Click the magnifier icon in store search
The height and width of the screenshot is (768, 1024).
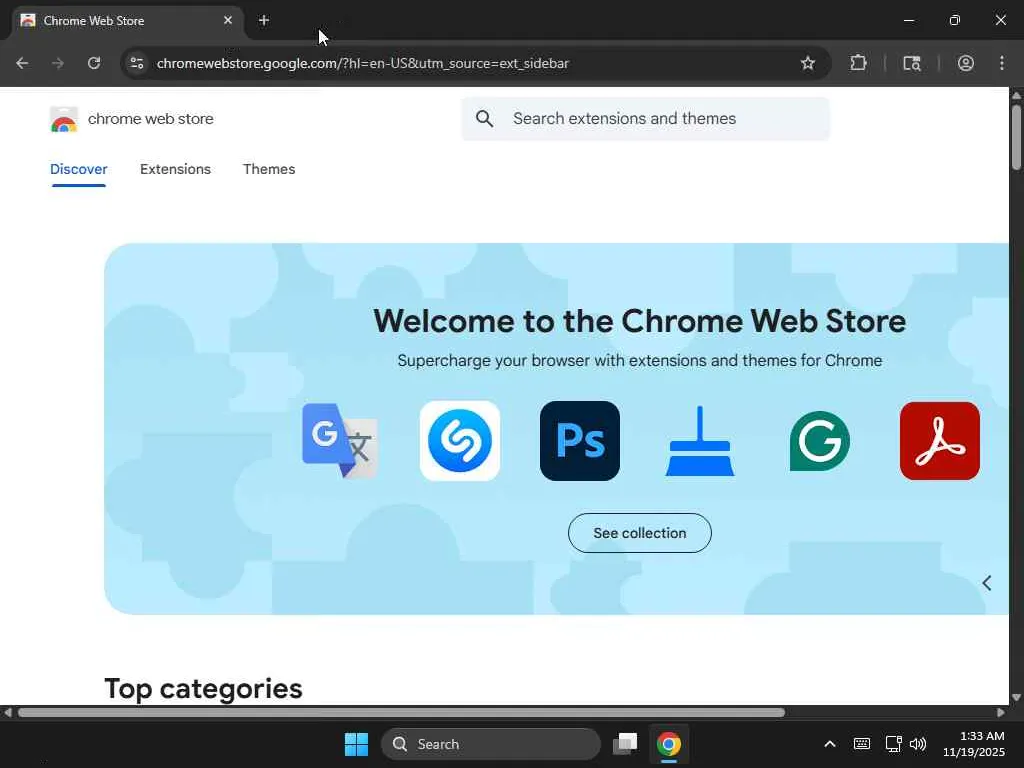485,118
